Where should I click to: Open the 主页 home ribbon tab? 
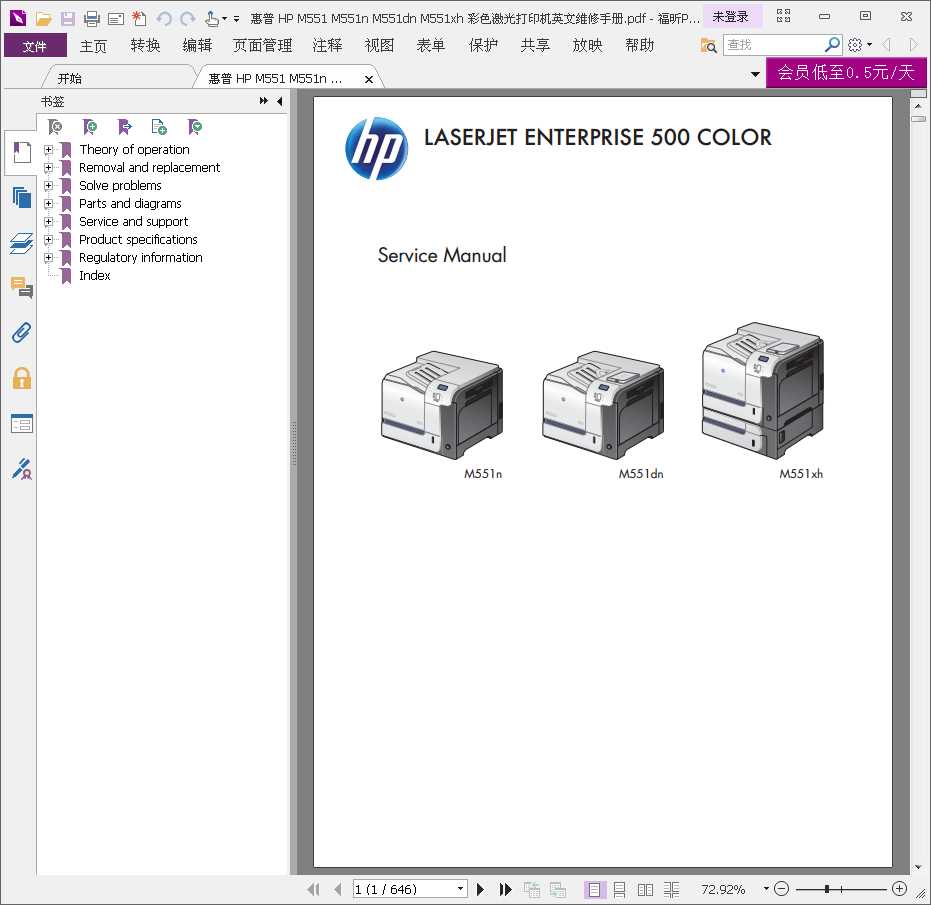(93, 46)
